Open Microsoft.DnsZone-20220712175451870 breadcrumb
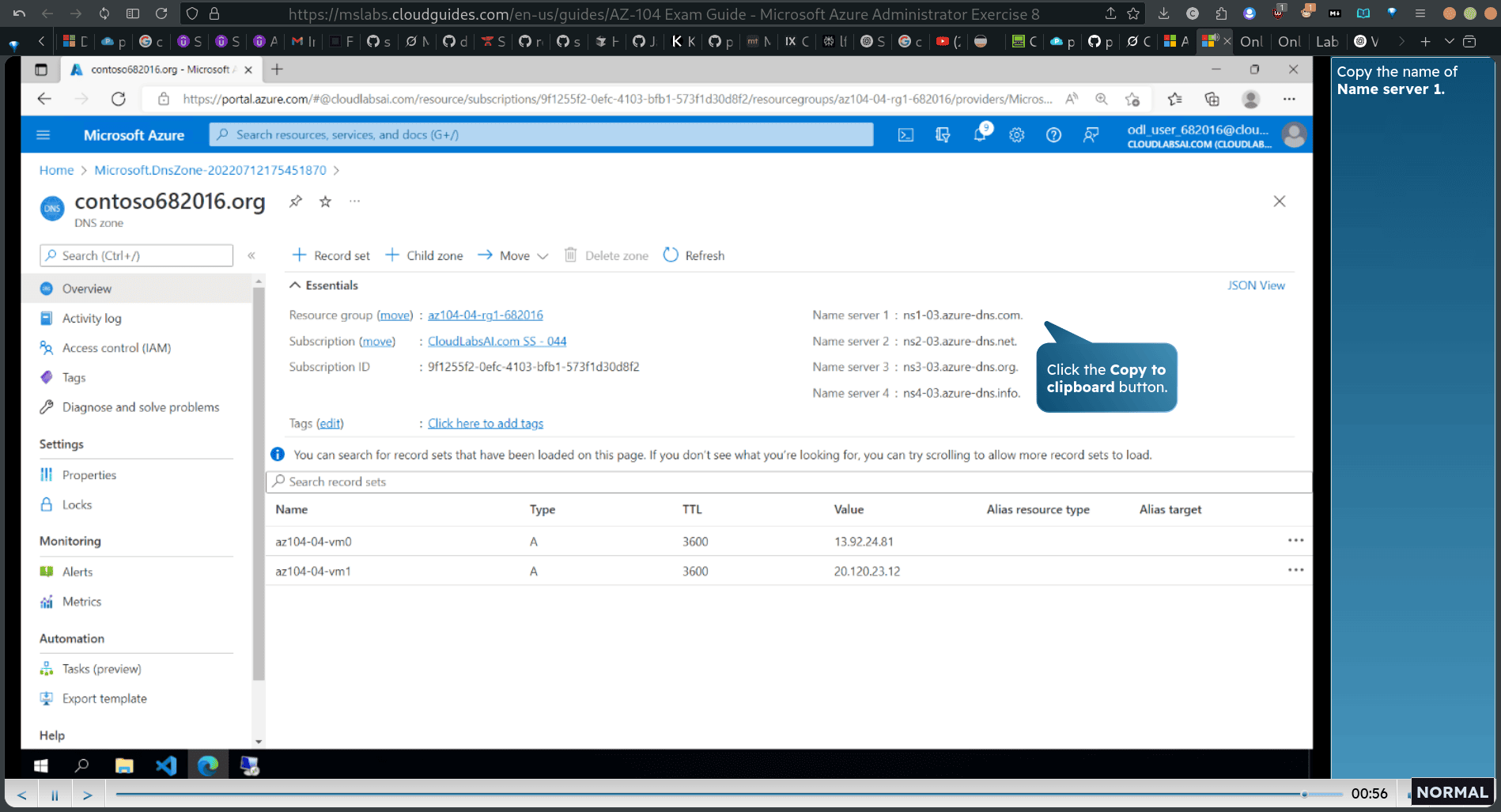1501x812 pixels. 210,170
